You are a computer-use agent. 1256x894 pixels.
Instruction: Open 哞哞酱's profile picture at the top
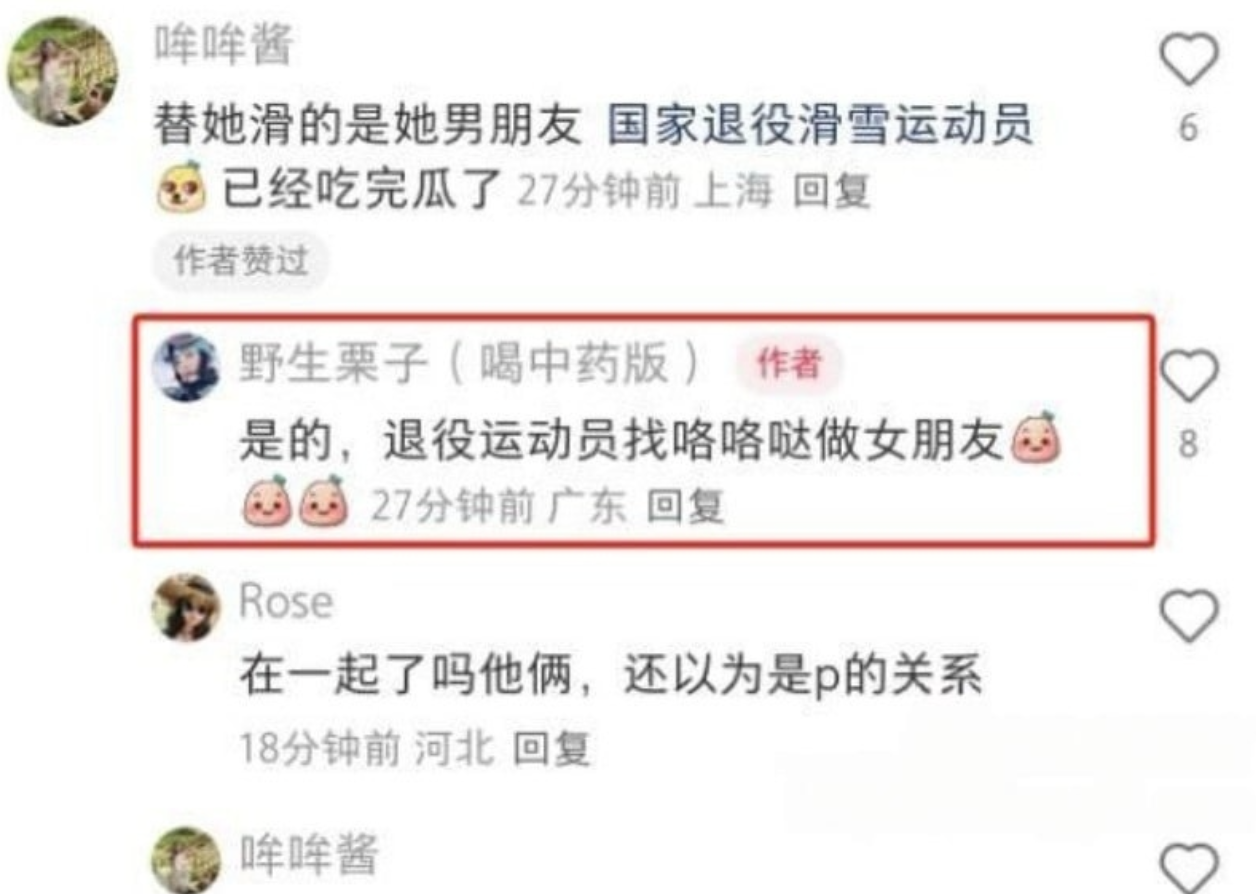click(62, 71)
